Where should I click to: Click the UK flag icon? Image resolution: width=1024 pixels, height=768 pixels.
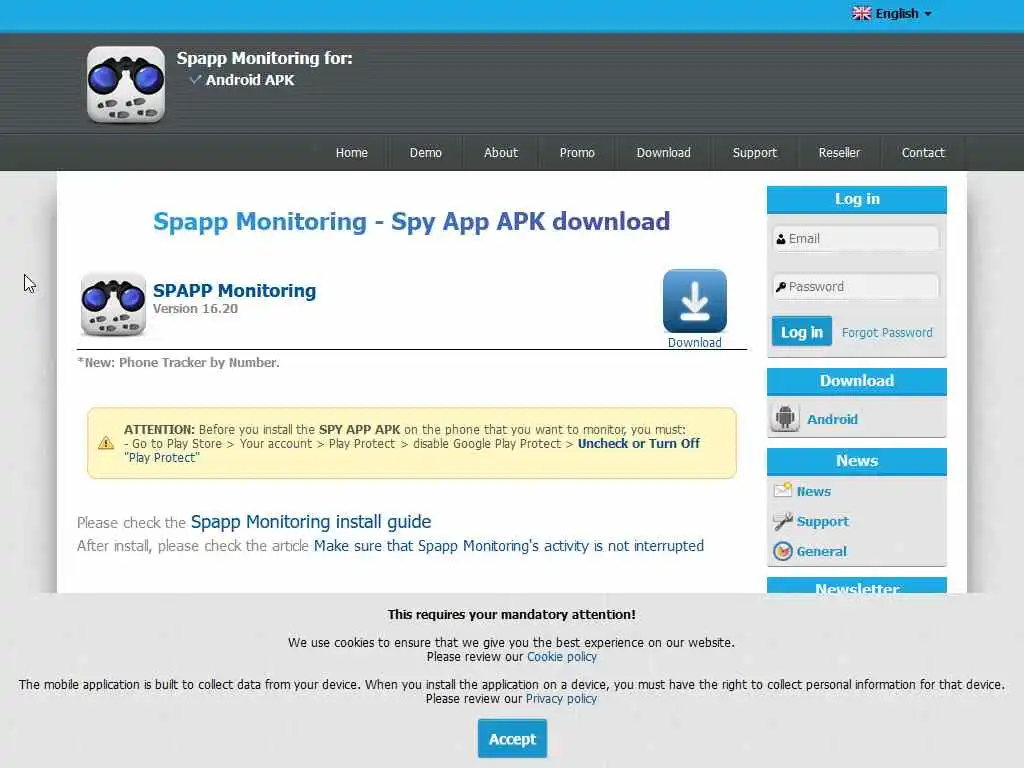[x=861, y=13]
